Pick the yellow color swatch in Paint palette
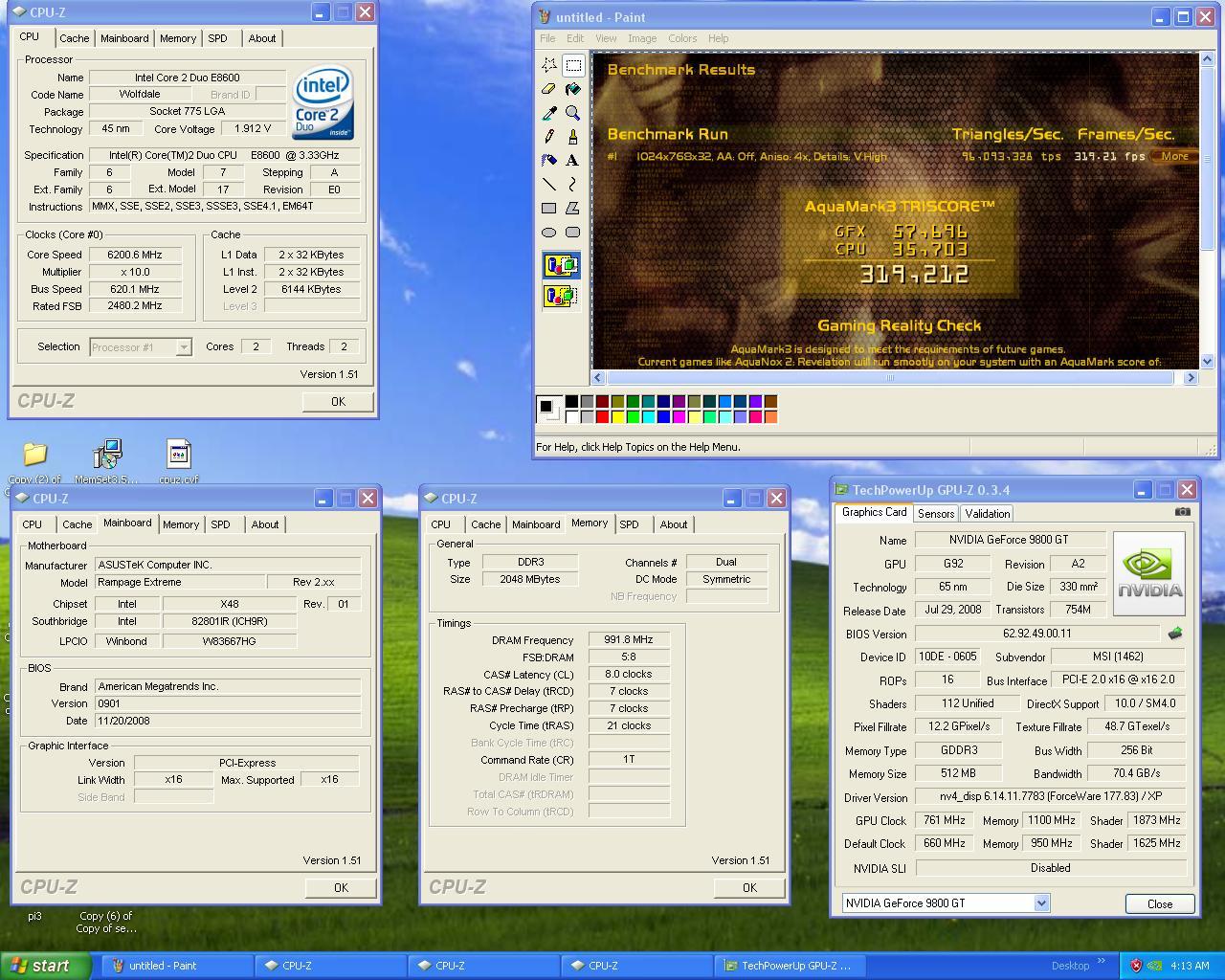The height and width of the screenshot is (980, 1225). coord(617,416)
